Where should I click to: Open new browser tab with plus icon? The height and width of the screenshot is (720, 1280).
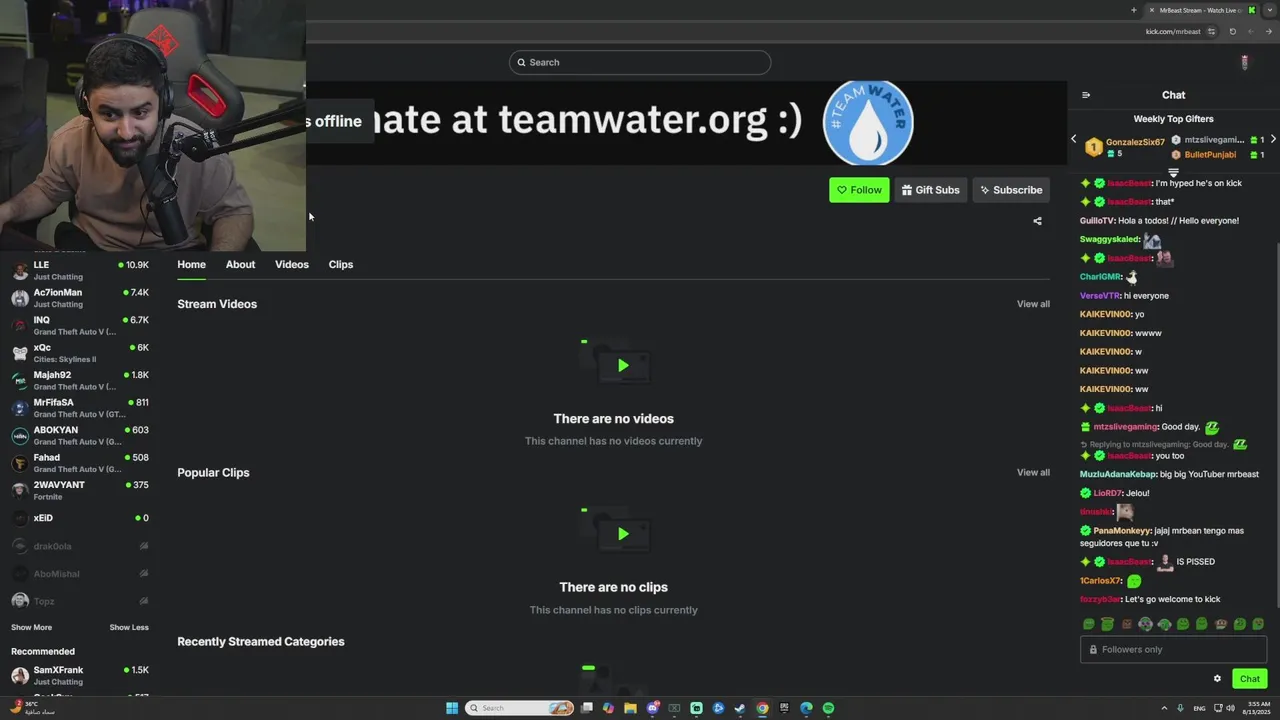click(x=1133, y=10)
